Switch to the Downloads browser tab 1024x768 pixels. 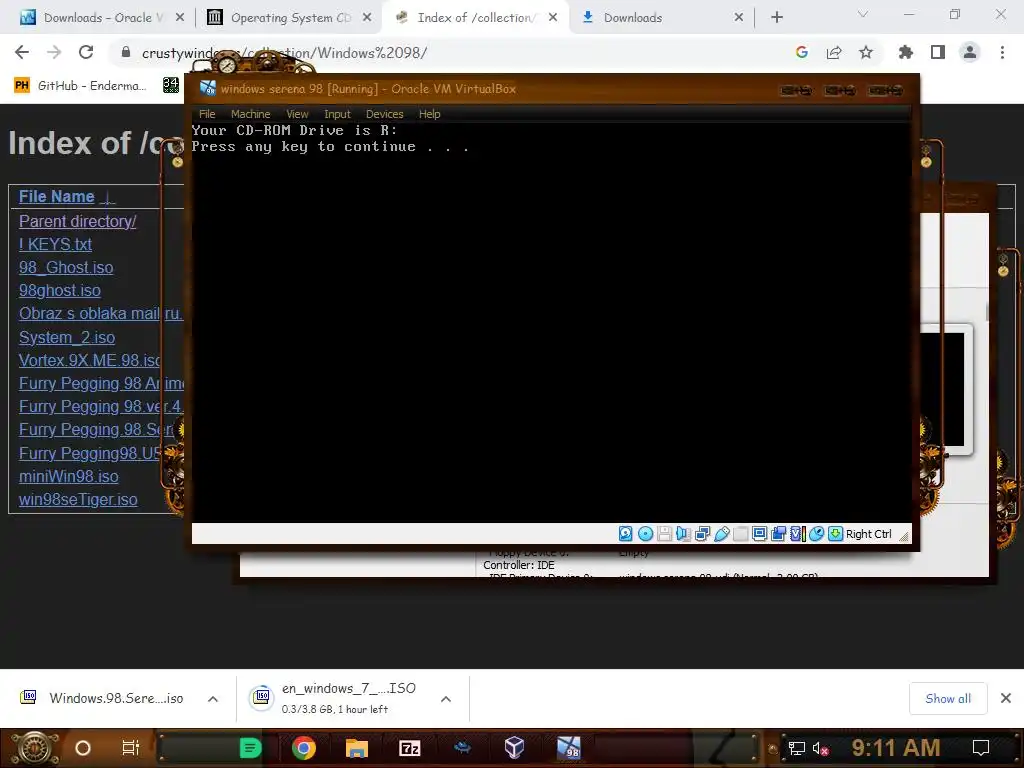[x=662, y=18]
